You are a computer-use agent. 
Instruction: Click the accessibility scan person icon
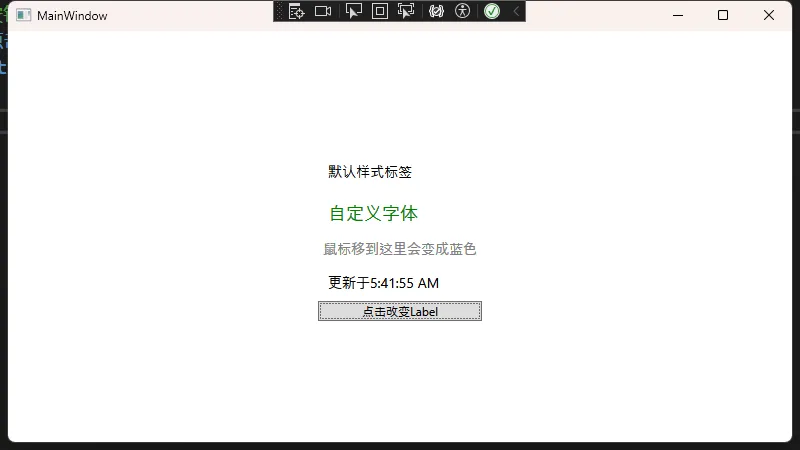(462, 11)
